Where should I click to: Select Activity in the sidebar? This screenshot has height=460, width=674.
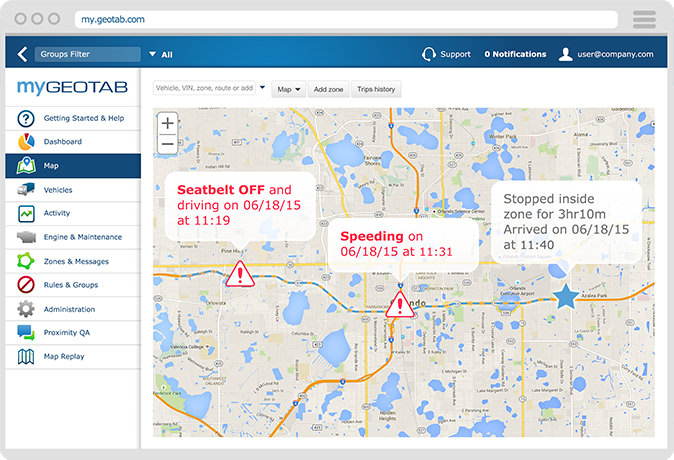click(x=73, y=213)
